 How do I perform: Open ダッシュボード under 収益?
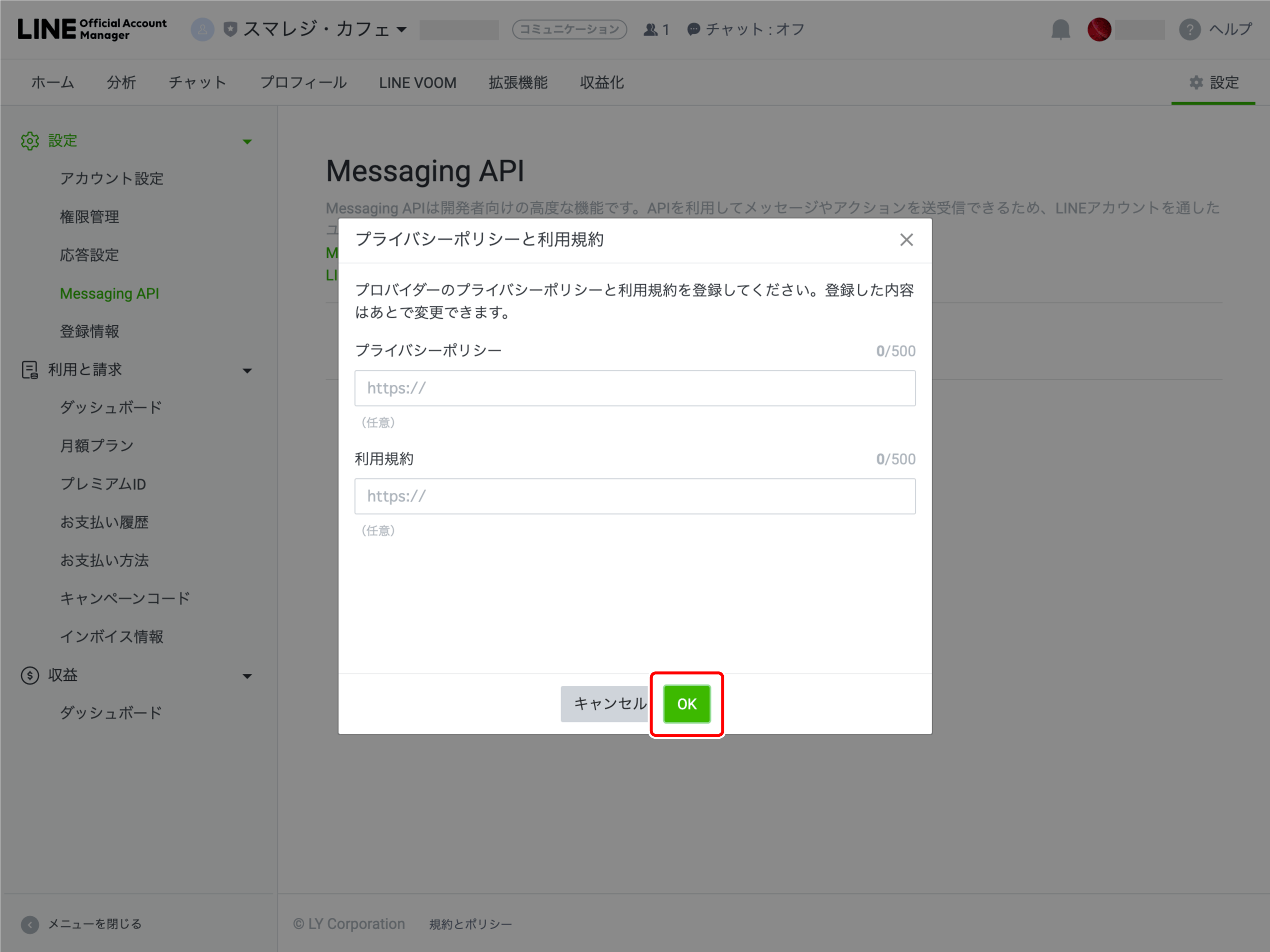(x=112, y=713)
